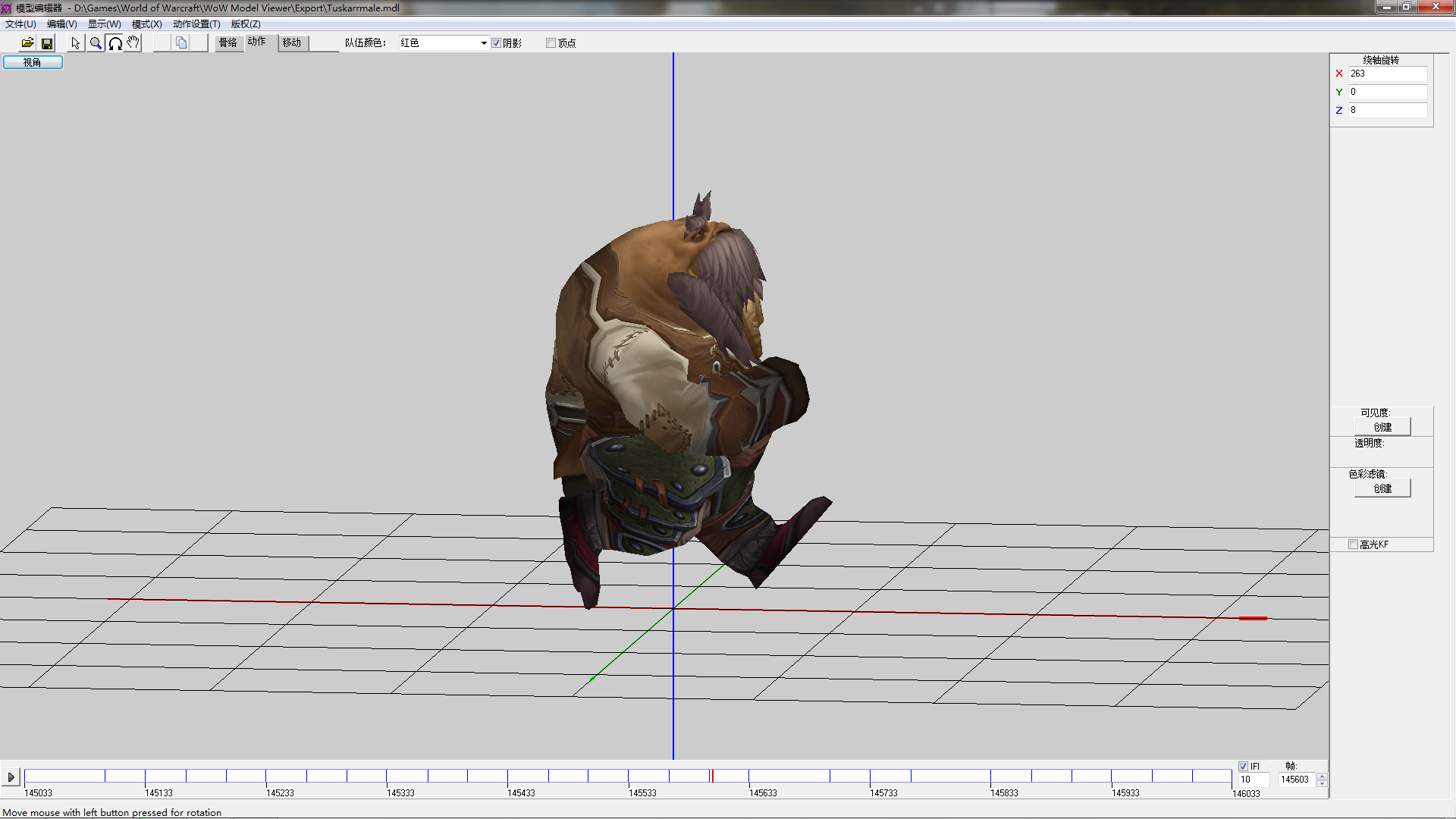The height and width of the screenshot is (819, 1456).
Task: Click the play animation button
Action: click(11, 777)
